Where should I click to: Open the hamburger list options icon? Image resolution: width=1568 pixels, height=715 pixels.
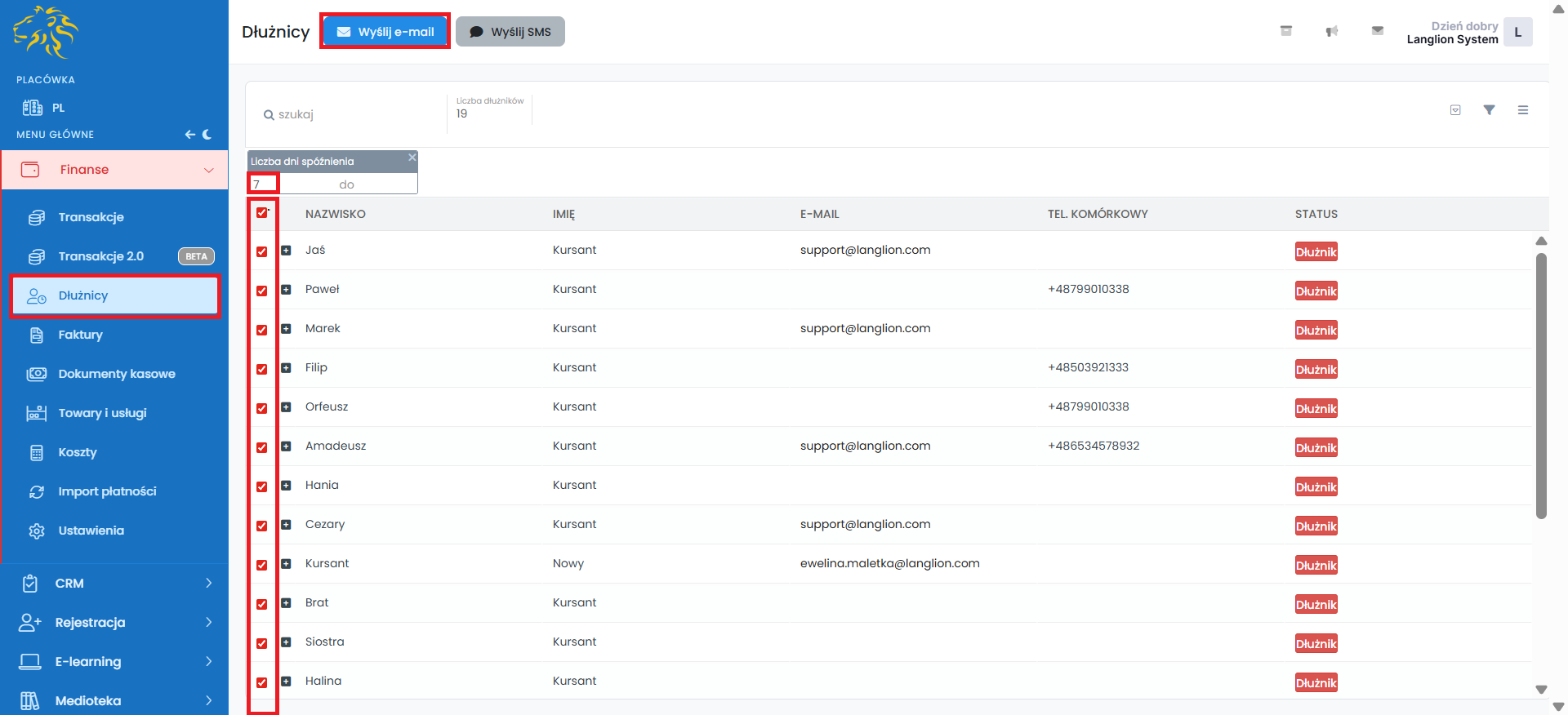1523,110
